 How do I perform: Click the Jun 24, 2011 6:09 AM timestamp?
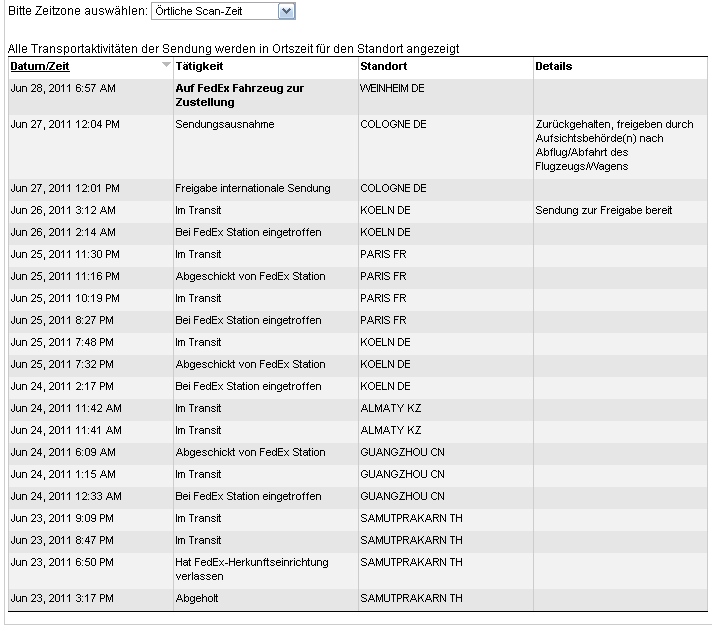coord(63,452)
